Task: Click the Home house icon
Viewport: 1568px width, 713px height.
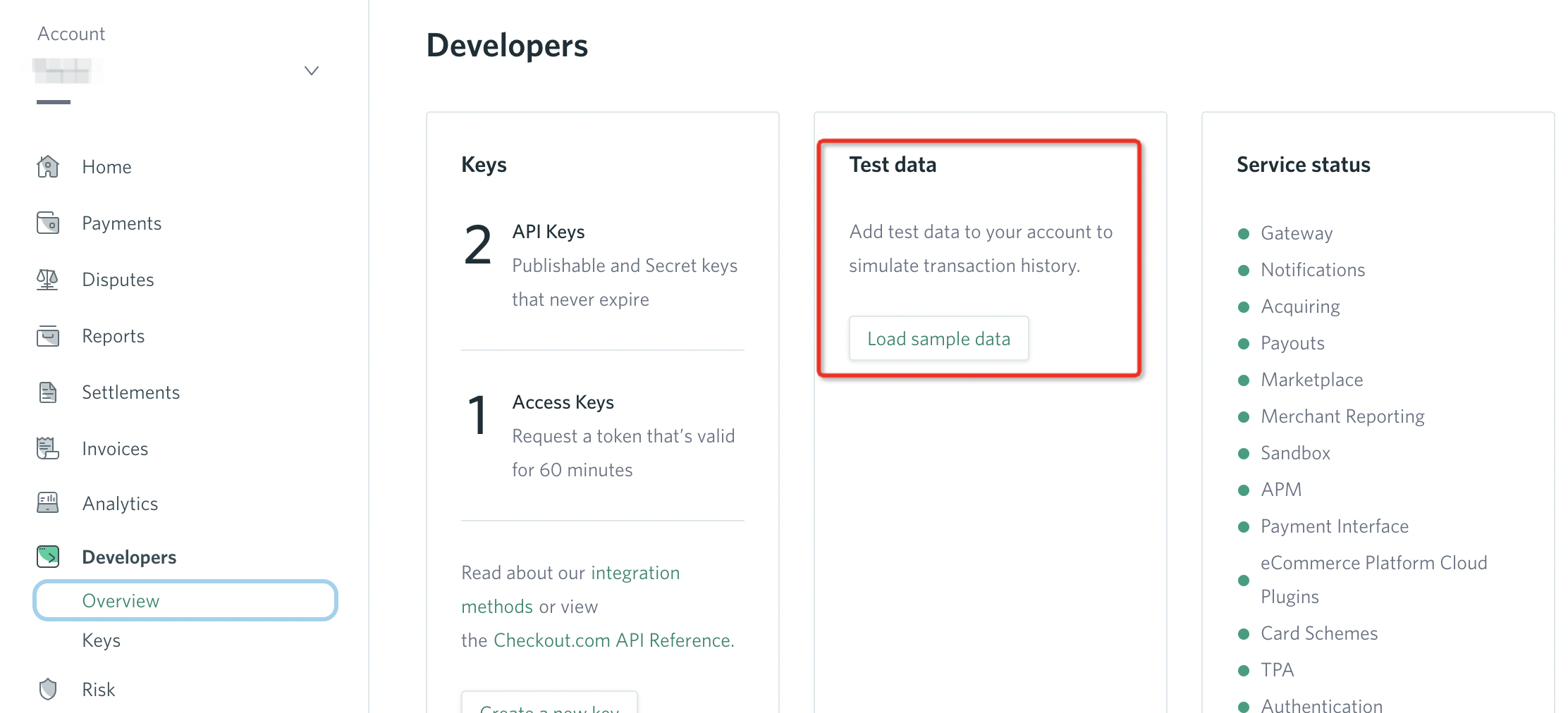Action: (x=48, y=167)
